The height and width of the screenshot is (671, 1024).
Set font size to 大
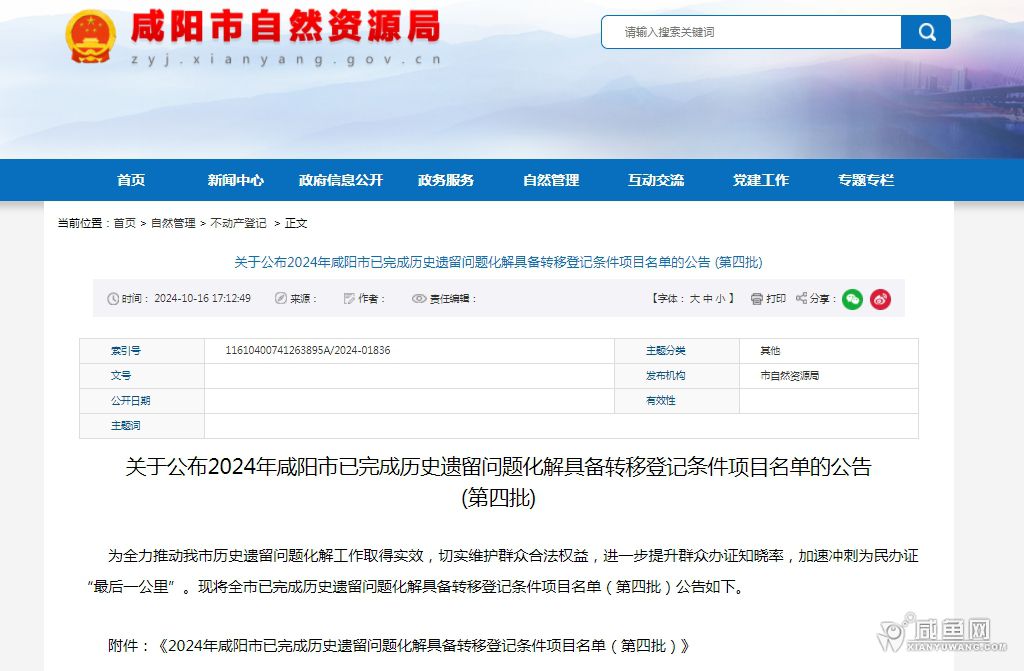click(x=694, y=299)
